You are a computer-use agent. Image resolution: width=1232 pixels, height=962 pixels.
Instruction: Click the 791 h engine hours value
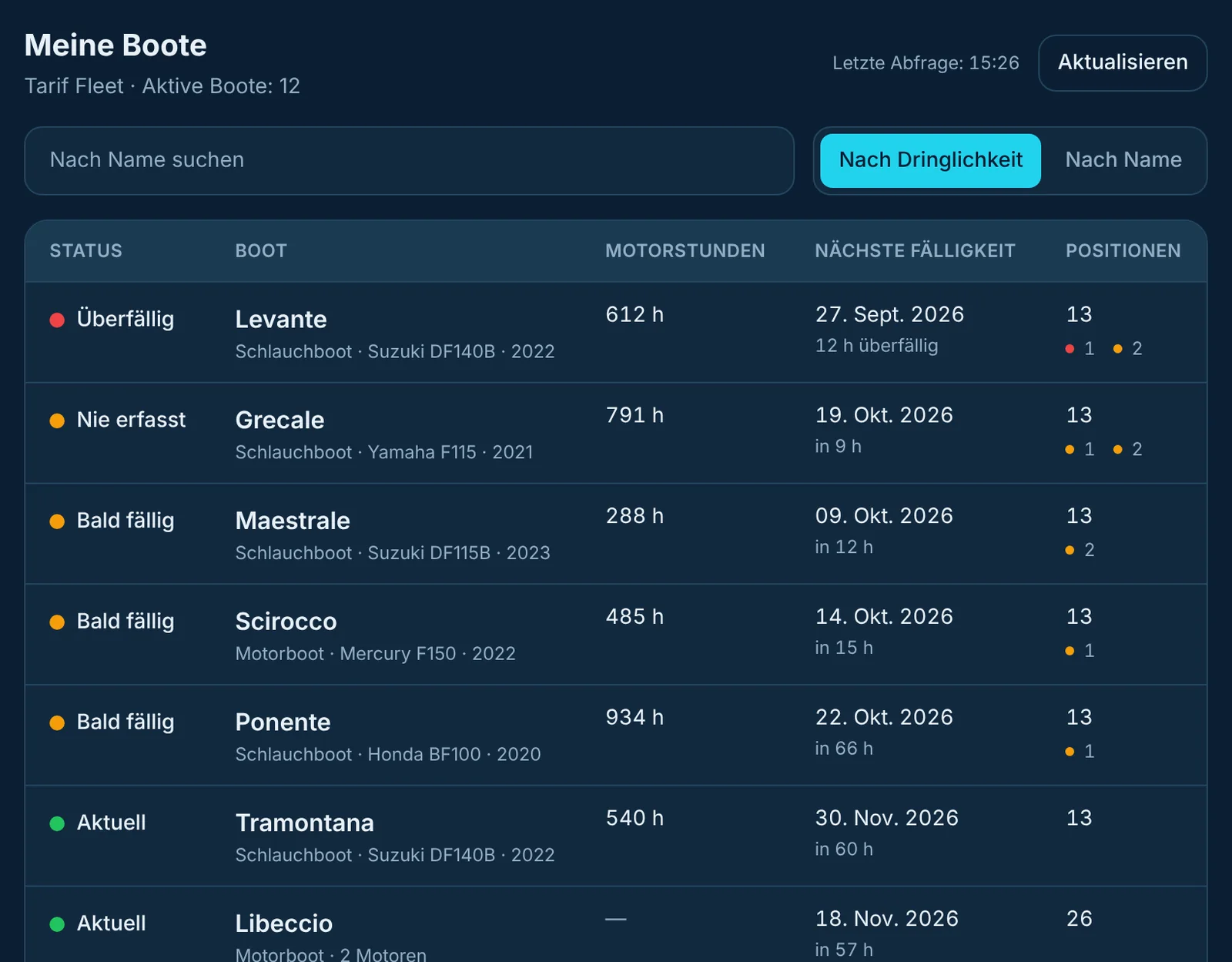point(634,415)
